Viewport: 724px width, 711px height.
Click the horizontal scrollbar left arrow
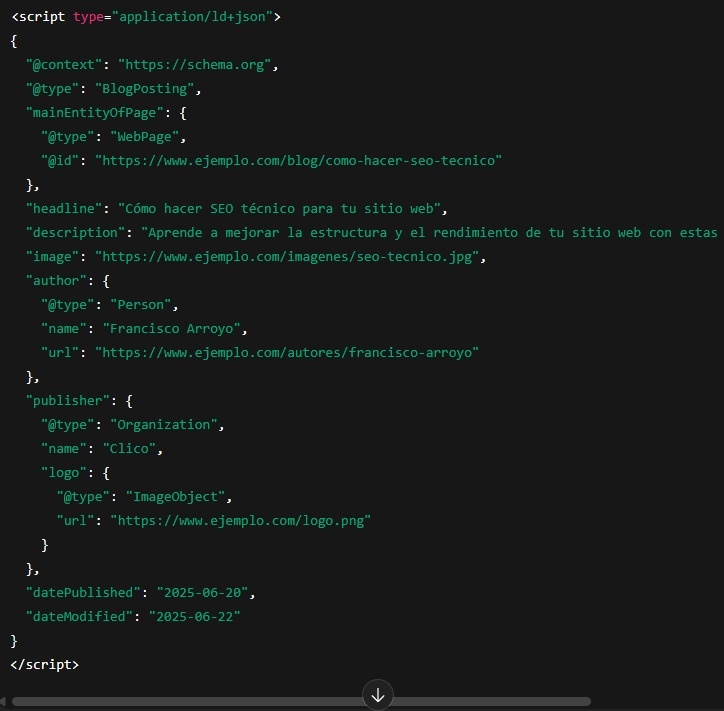pyautogui.click(x=3, y=702)
